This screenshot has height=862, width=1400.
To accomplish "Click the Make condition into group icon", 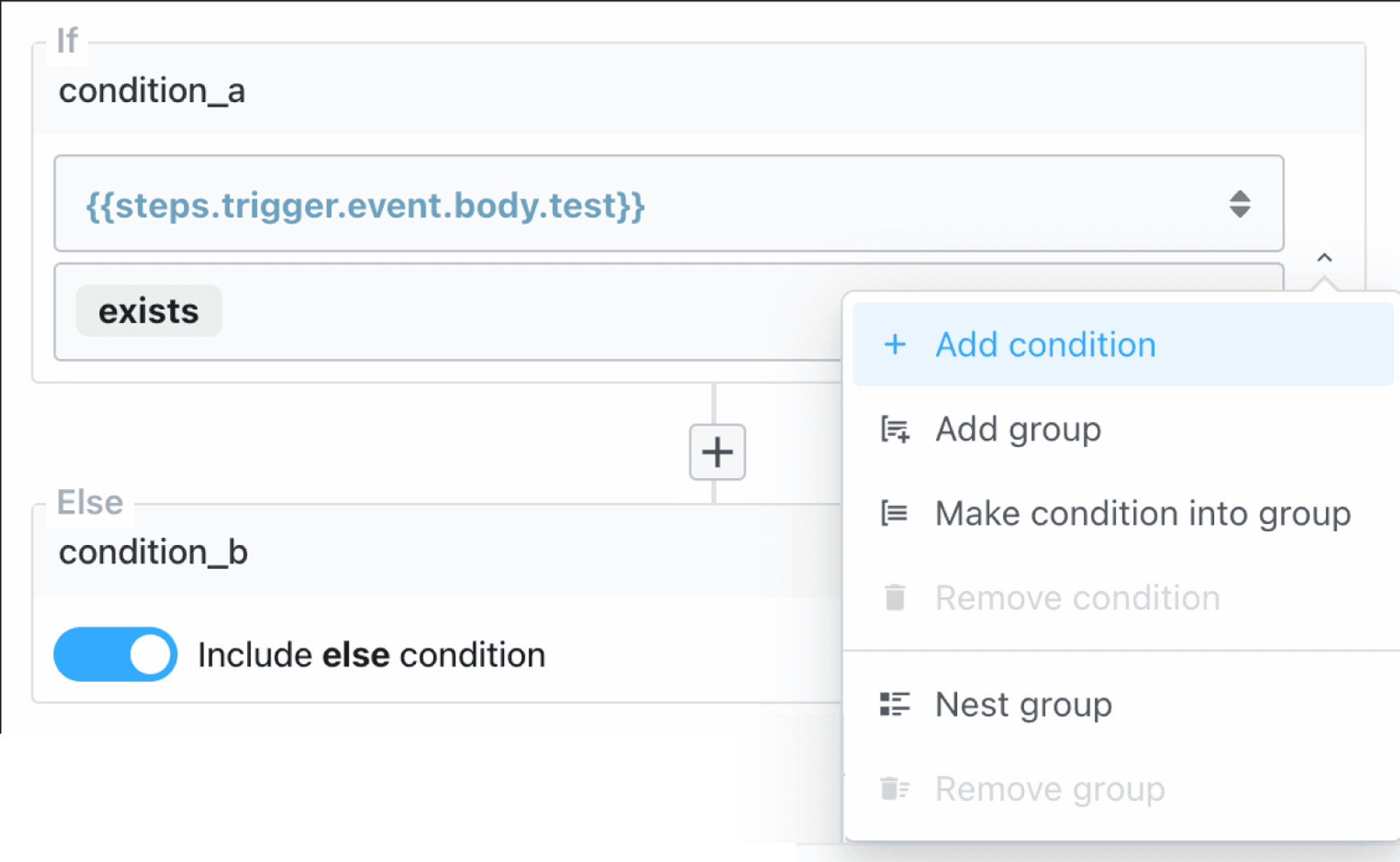I will pyautogui.click(x=895, y=514).
